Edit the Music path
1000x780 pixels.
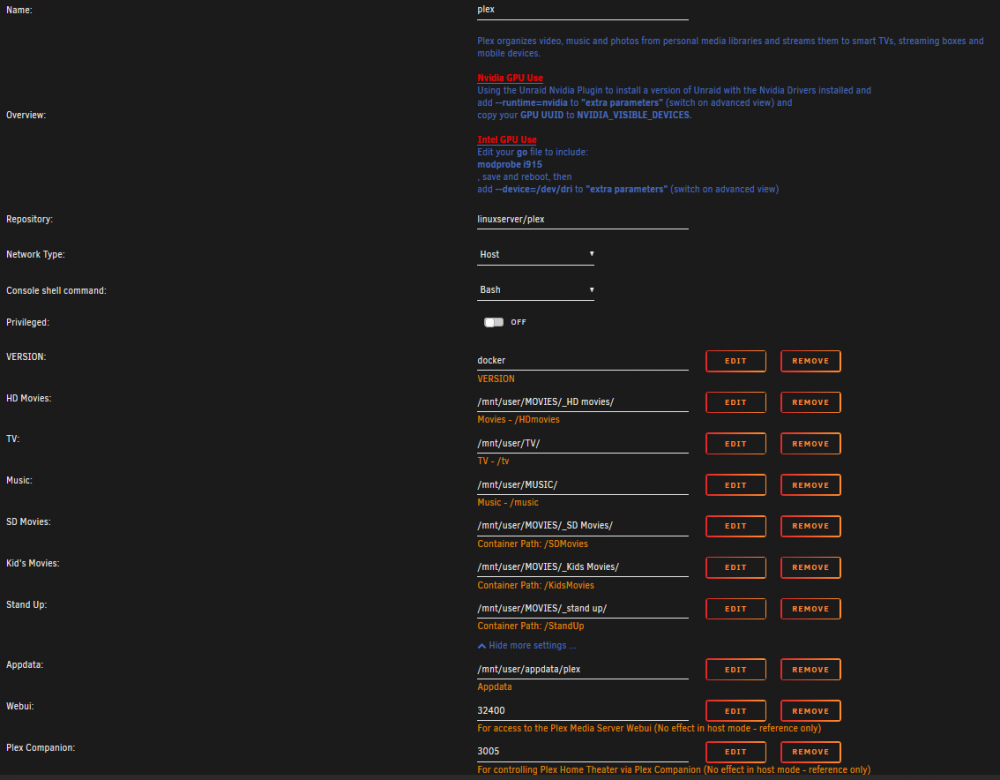(x=735, y=485)
